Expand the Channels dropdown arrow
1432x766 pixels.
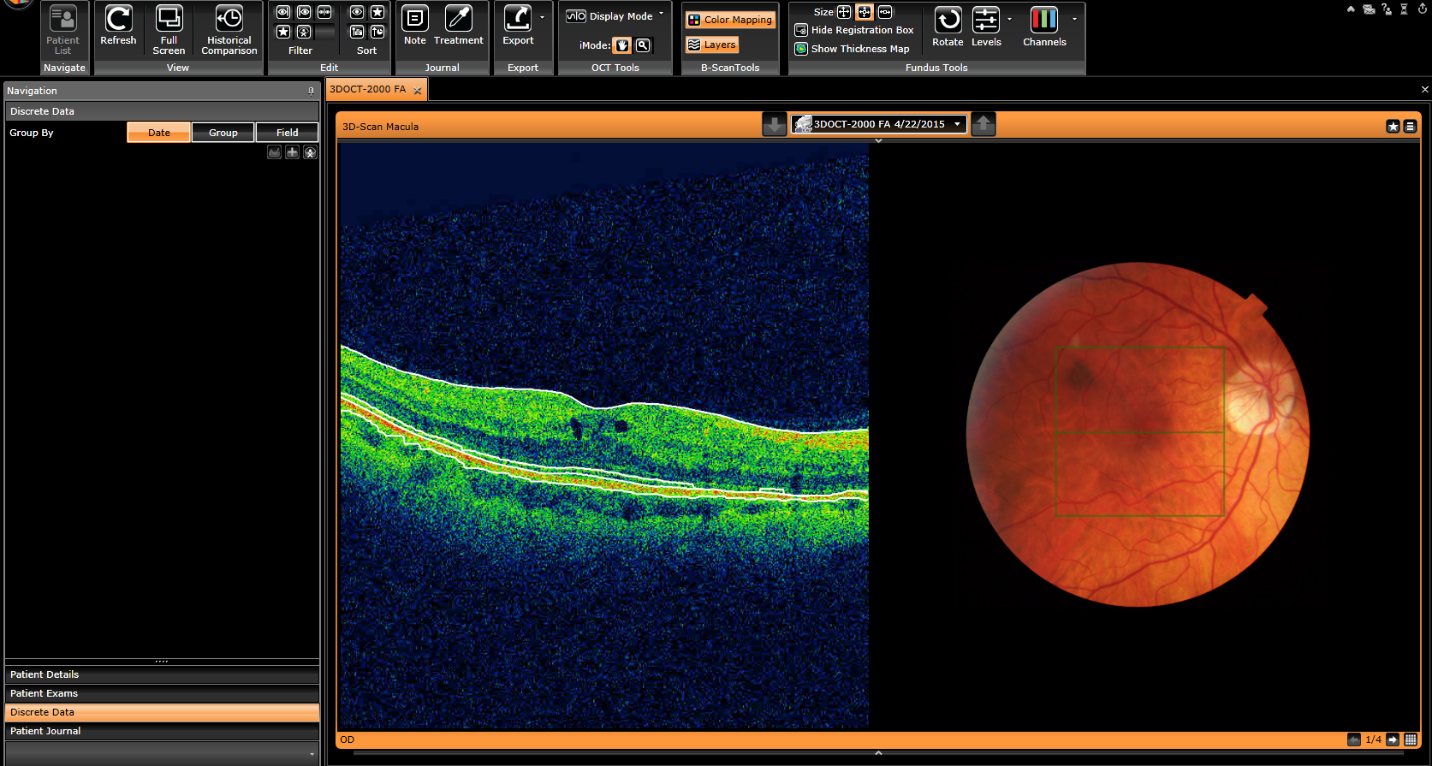tap(1074, 18)
